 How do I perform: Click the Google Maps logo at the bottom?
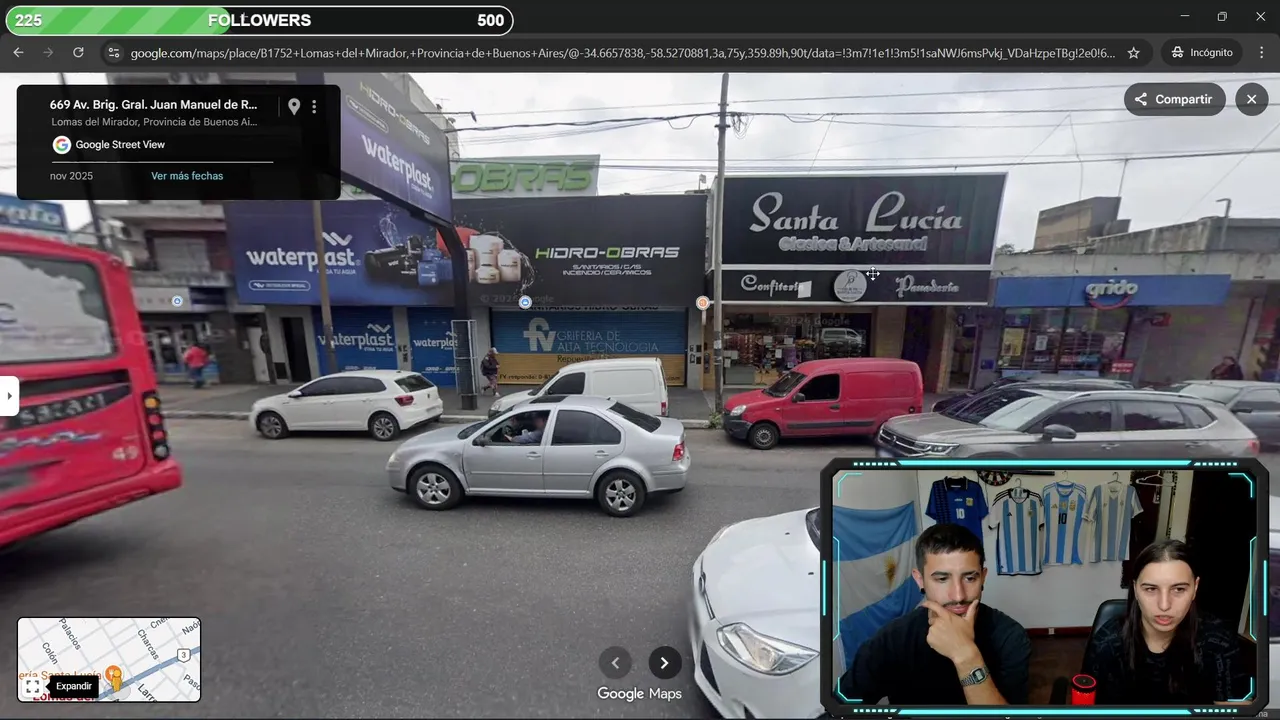pyautogui.click(x=639, y=694)
